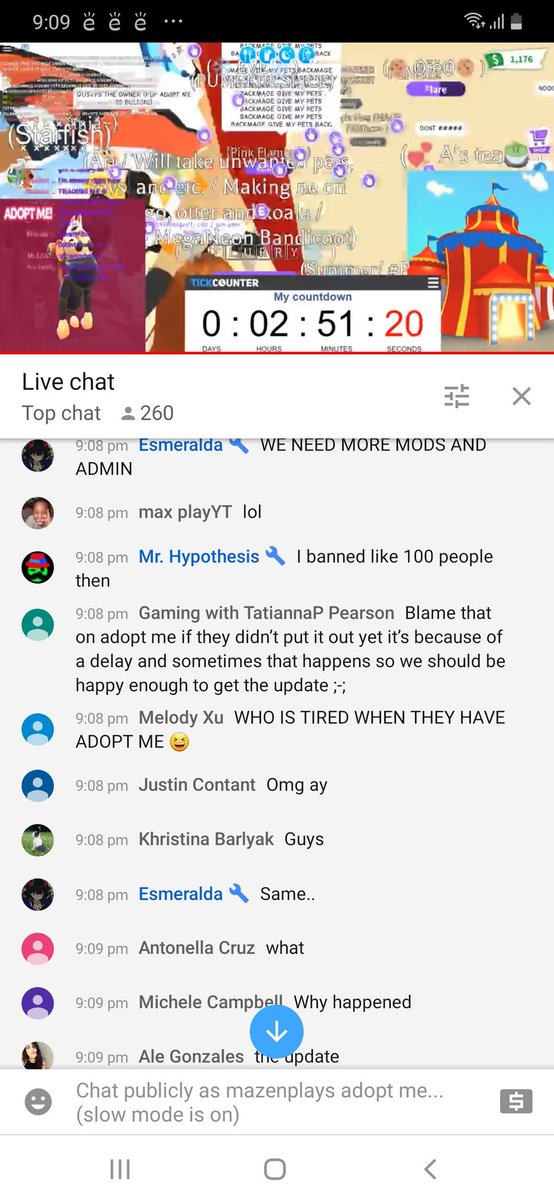Close the live chat panel
Viewport: 554px width, 1200px height.
[521, 397]
